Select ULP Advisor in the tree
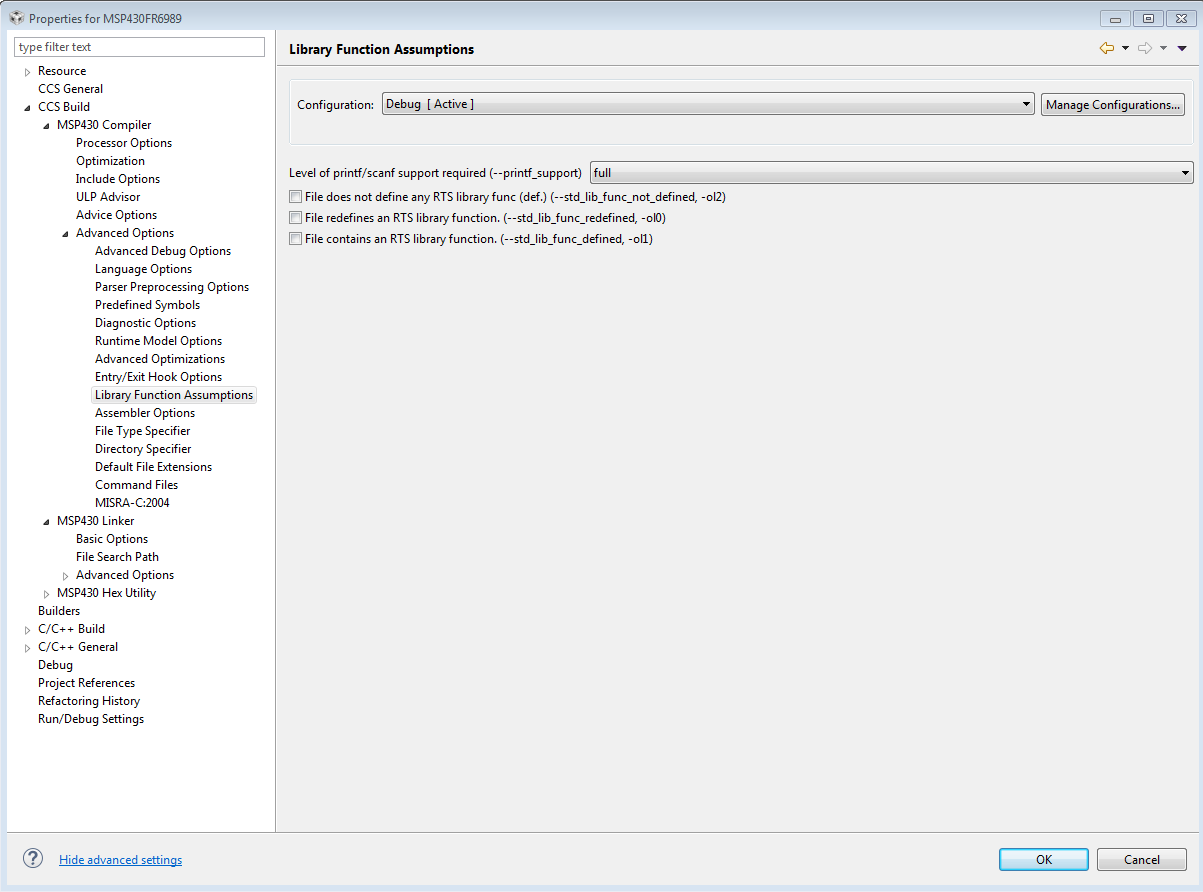This screenshot has height=892, width=1203. coord(108,197)
